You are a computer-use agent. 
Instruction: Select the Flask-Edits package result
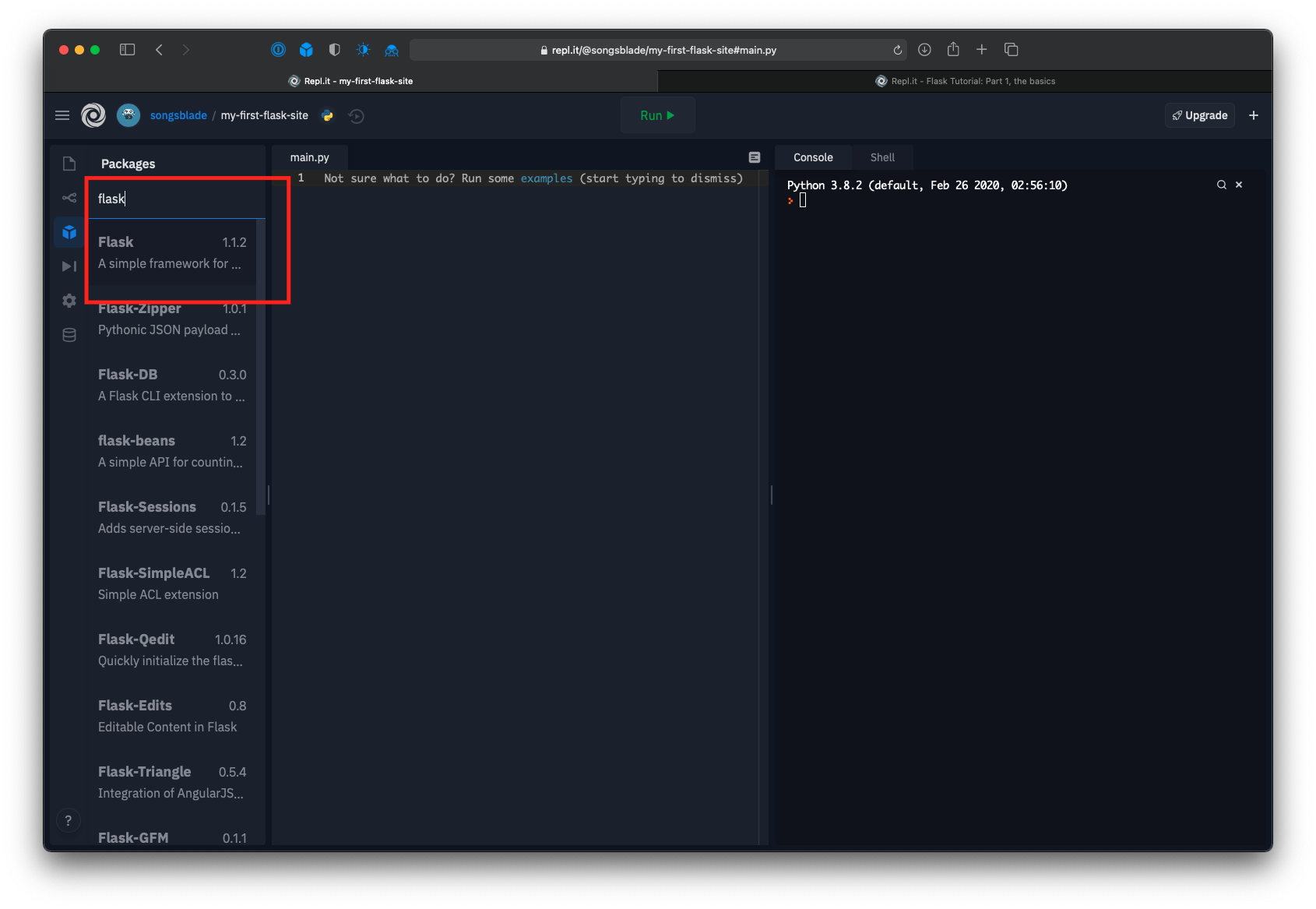coord(172,717)
